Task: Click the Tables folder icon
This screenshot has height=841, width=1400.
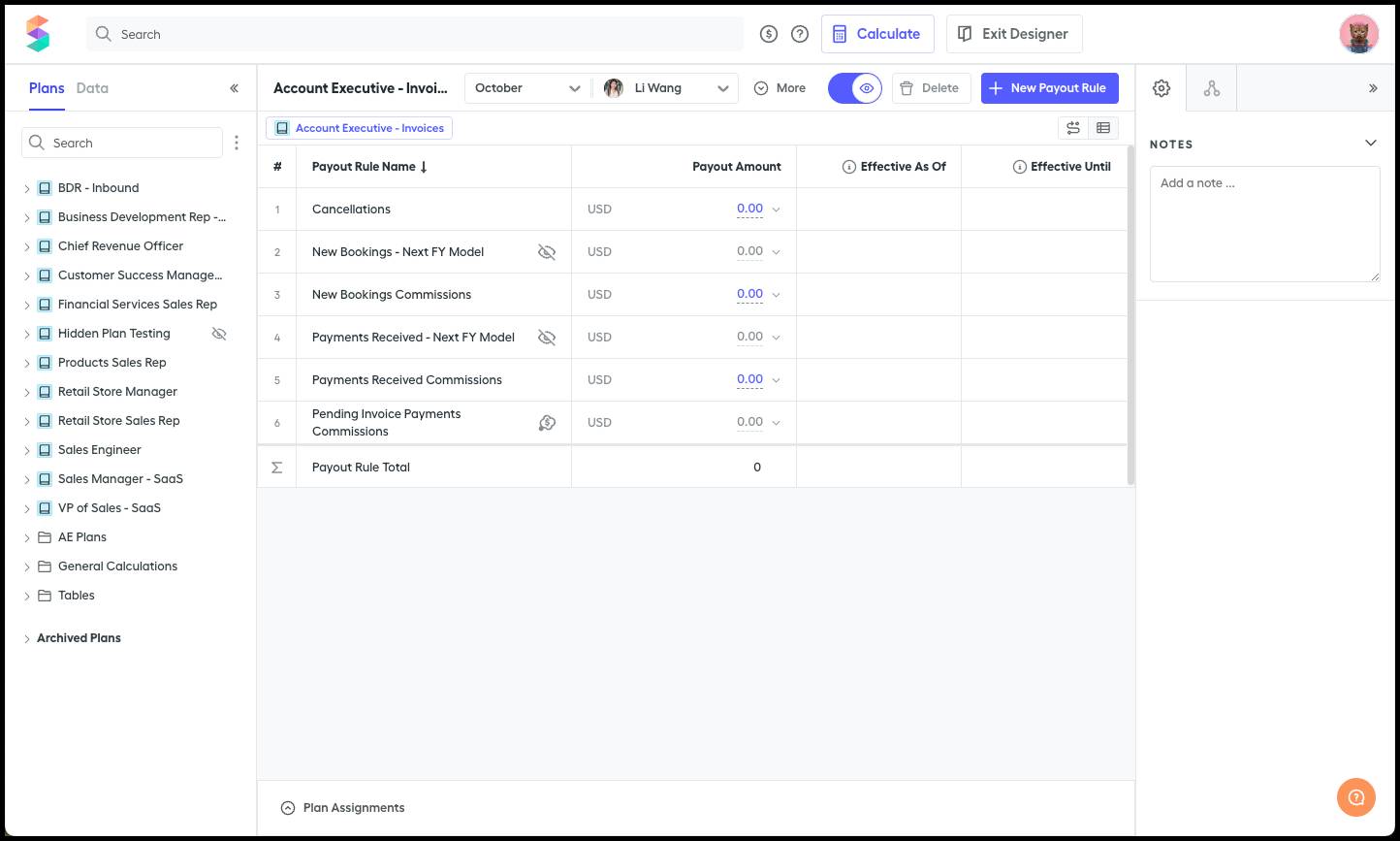Action: [45, 596]
